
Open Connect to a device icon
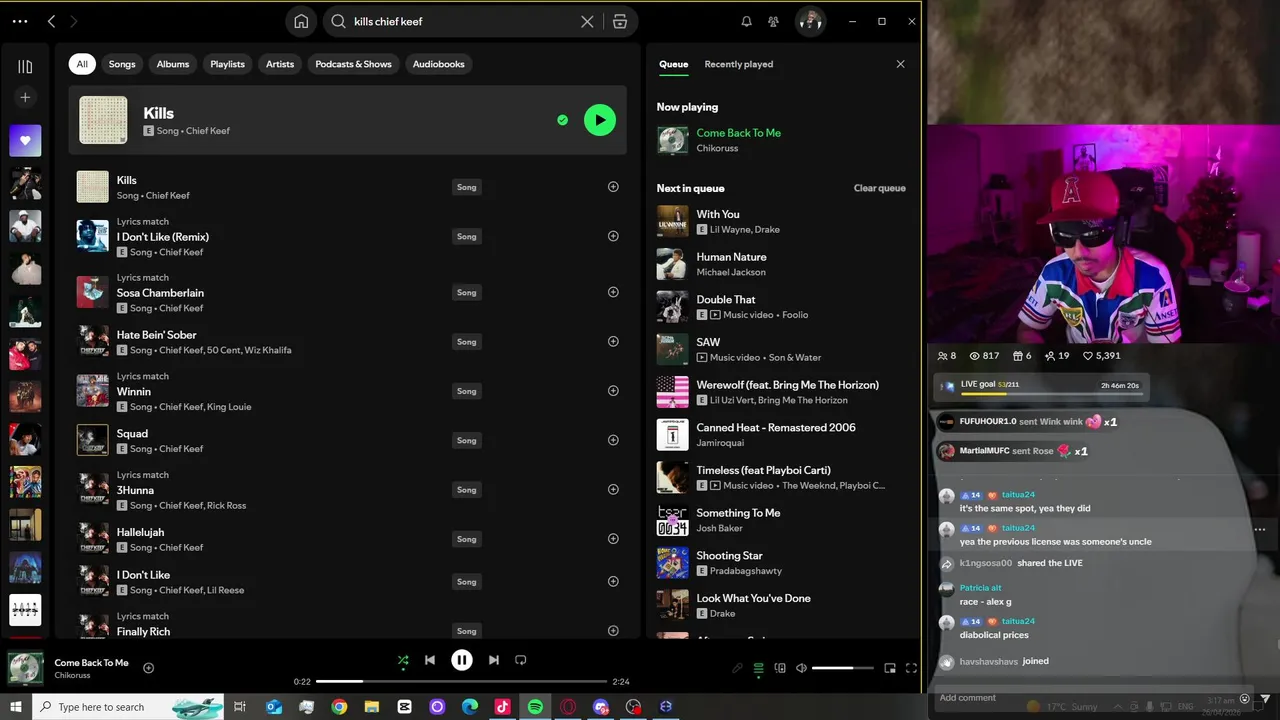tap(780, 668)
